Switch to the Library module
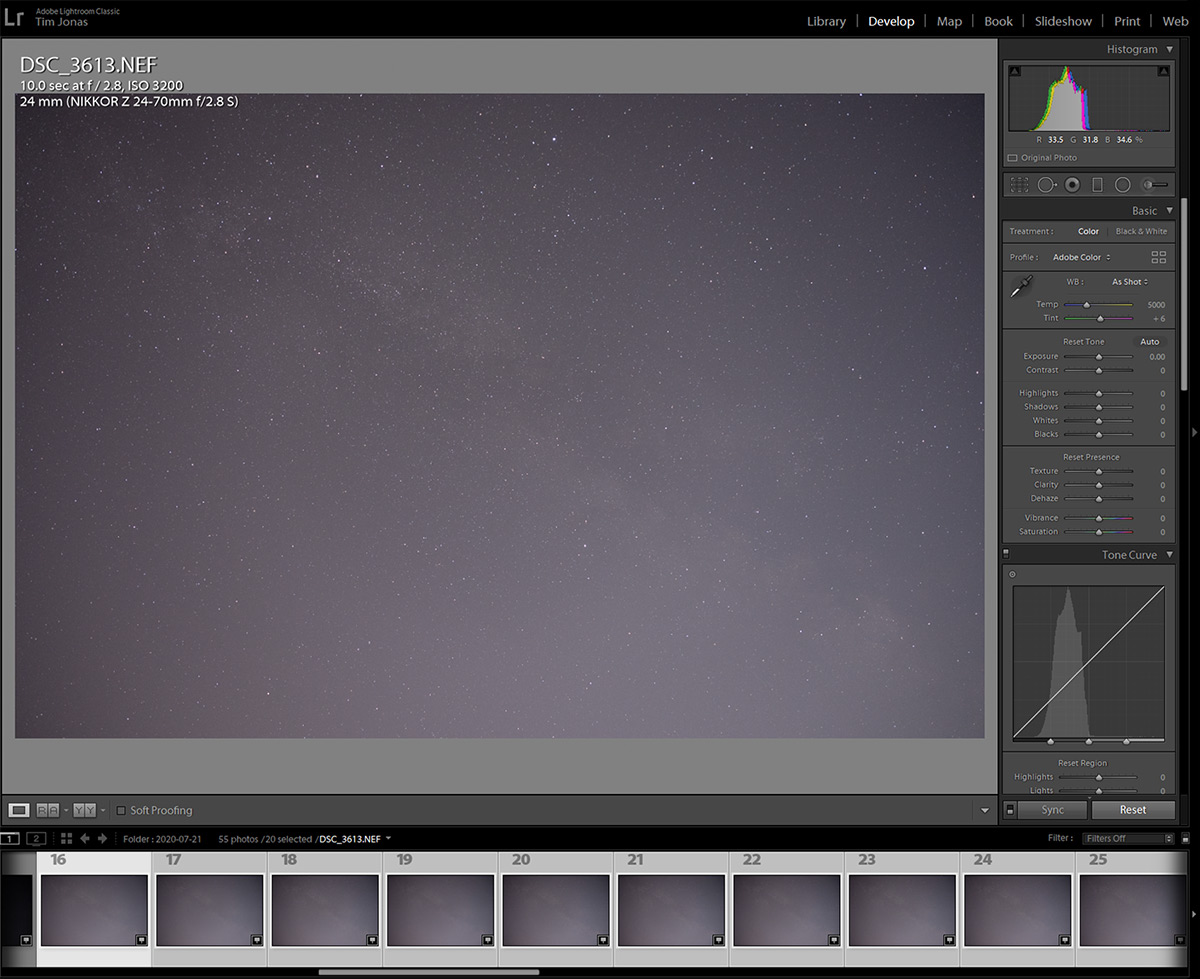The image size is (1200, 979). click(x=826, y=20)
